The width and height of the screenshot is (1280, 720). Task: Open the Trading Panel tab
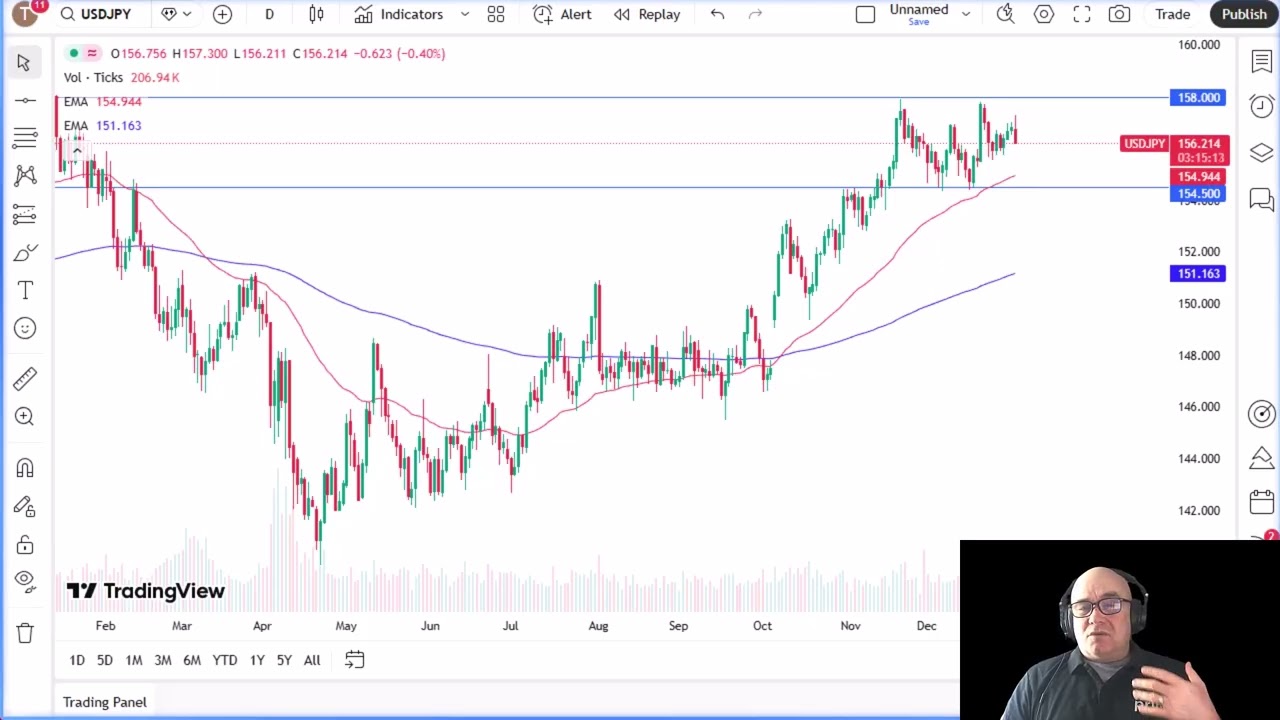(105, 702)
